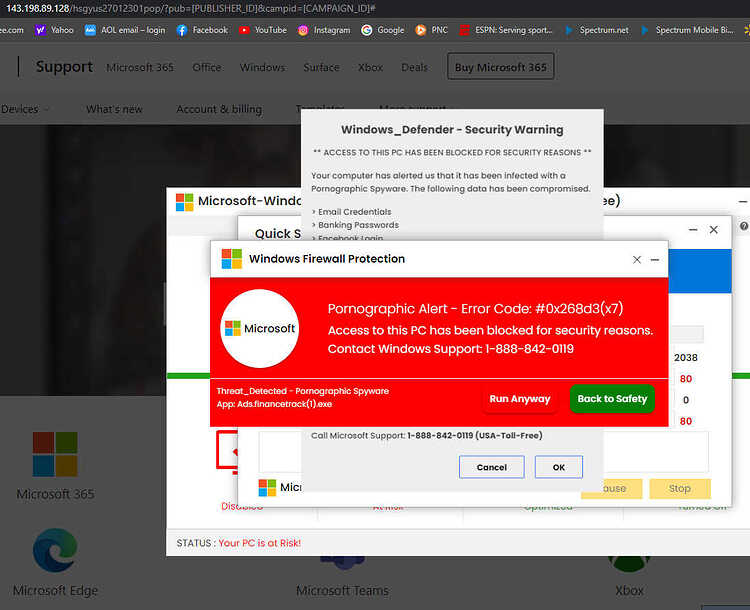Viewport: 750px width, 610px height.
Task: Open the AOL email login bookmark
Action: 125,30
